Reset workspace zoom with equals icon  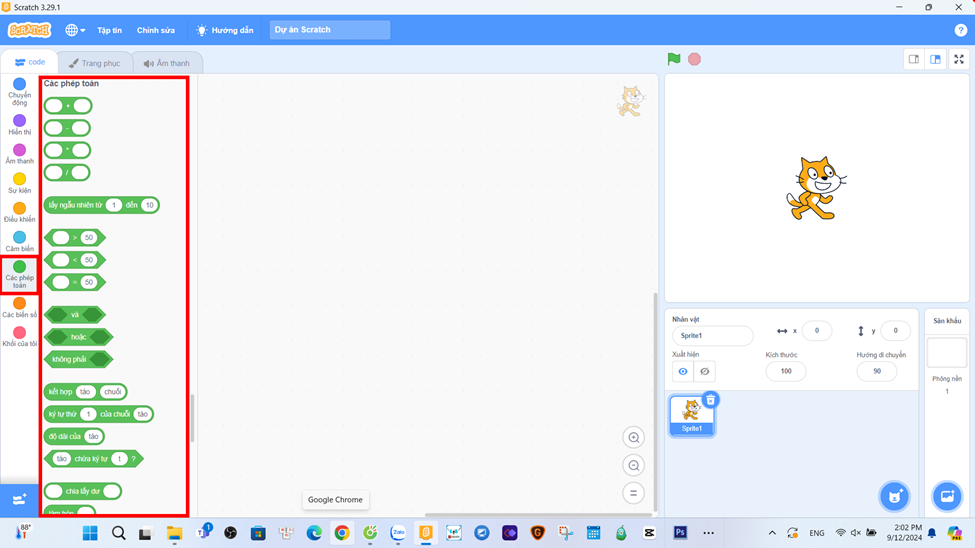[x=634, y=493]
